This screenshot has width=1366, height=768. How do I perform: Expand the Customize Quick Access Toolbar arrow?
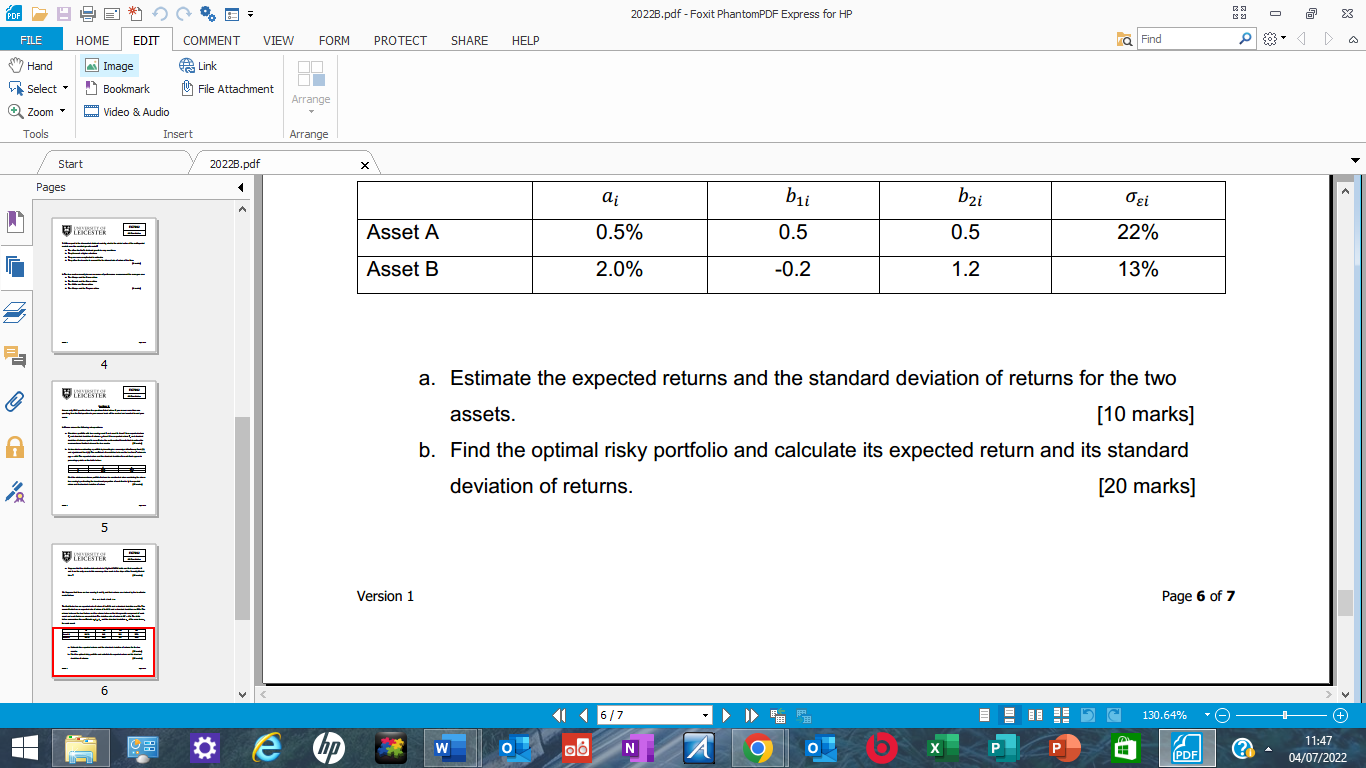coord(250,14)
